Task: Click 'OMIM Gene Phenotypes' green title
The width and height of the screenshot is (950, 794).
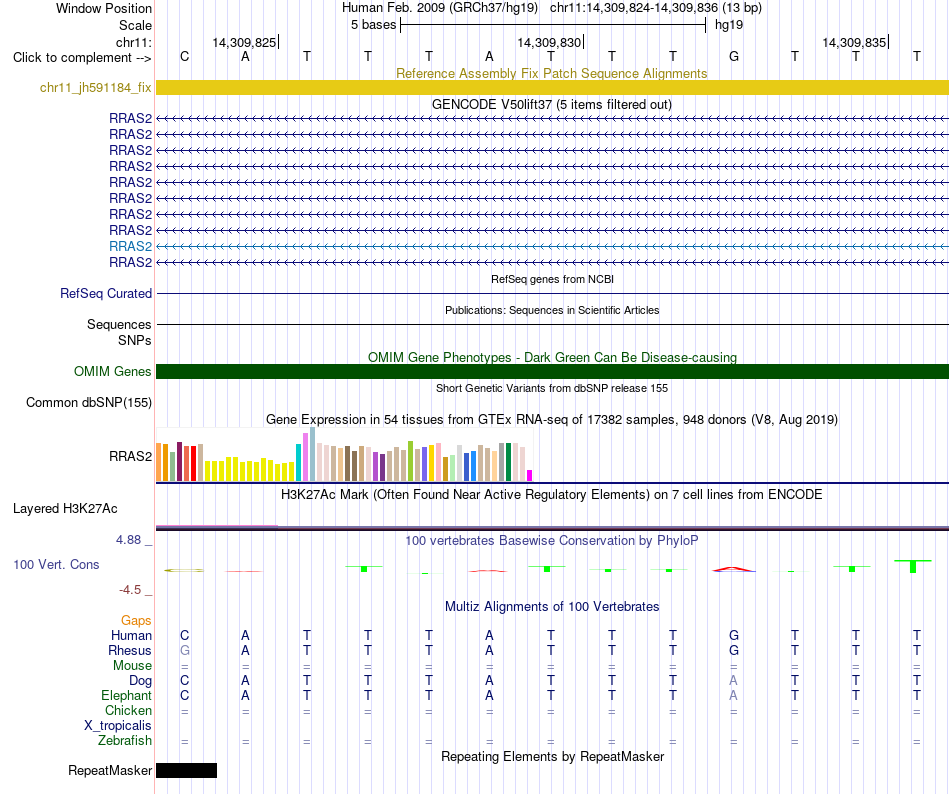Action: [552, 357]
